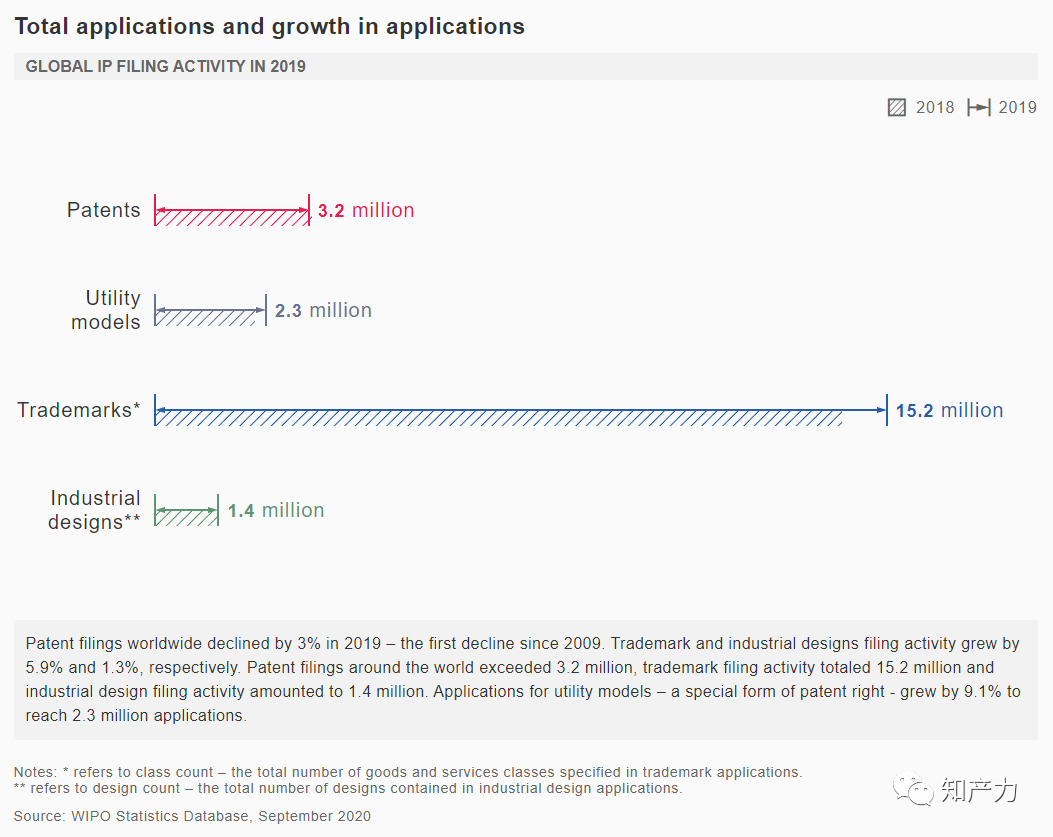Click the note about design count
The height and width of the screenshot is (837, 1053).
click(348, 789)
